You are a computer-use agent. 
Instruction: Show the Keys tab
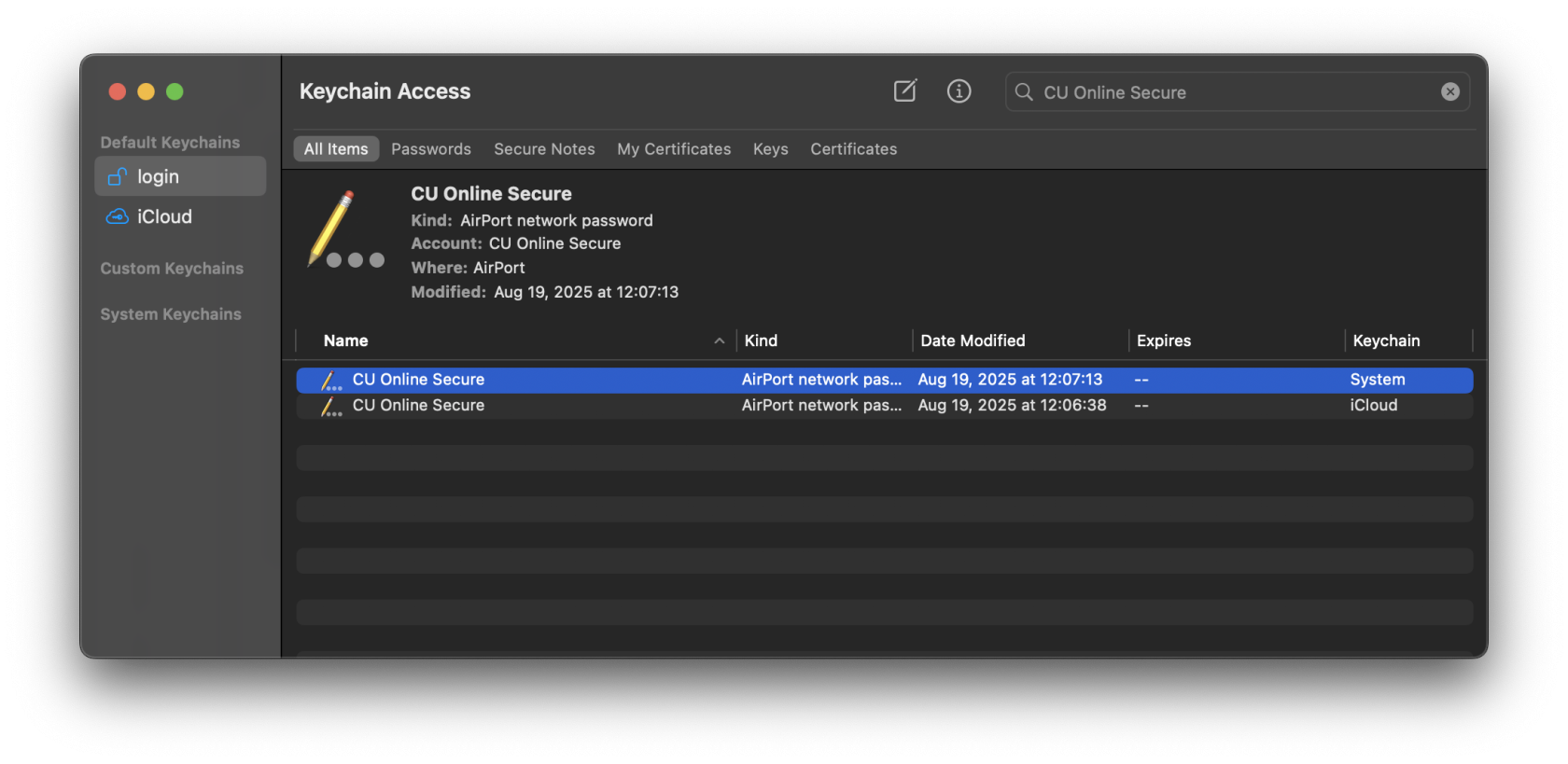pyautogui.click(x=770, y=149)
